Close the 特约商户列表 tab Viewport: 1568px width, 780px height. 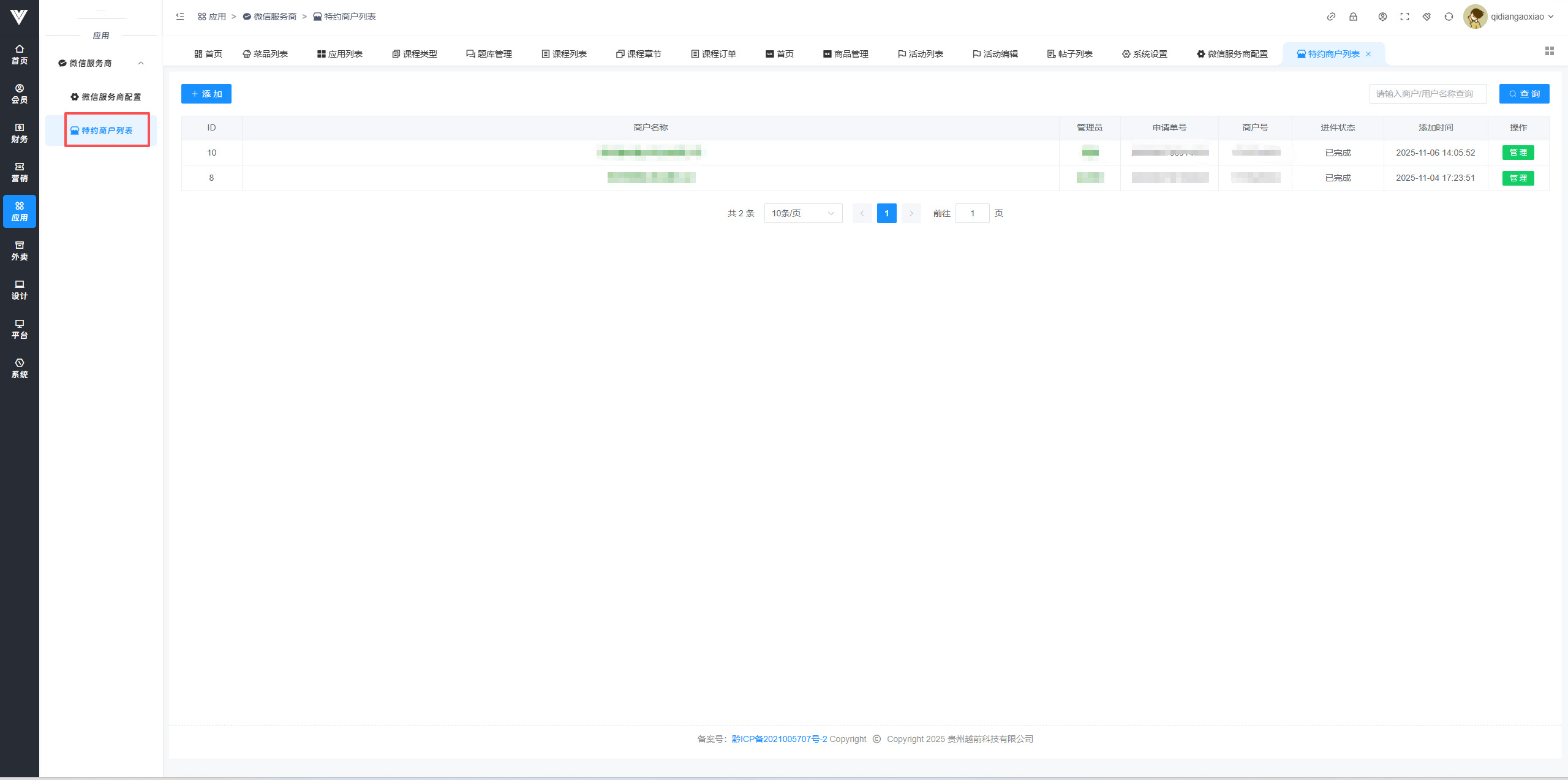click(x=1368, y=54)
